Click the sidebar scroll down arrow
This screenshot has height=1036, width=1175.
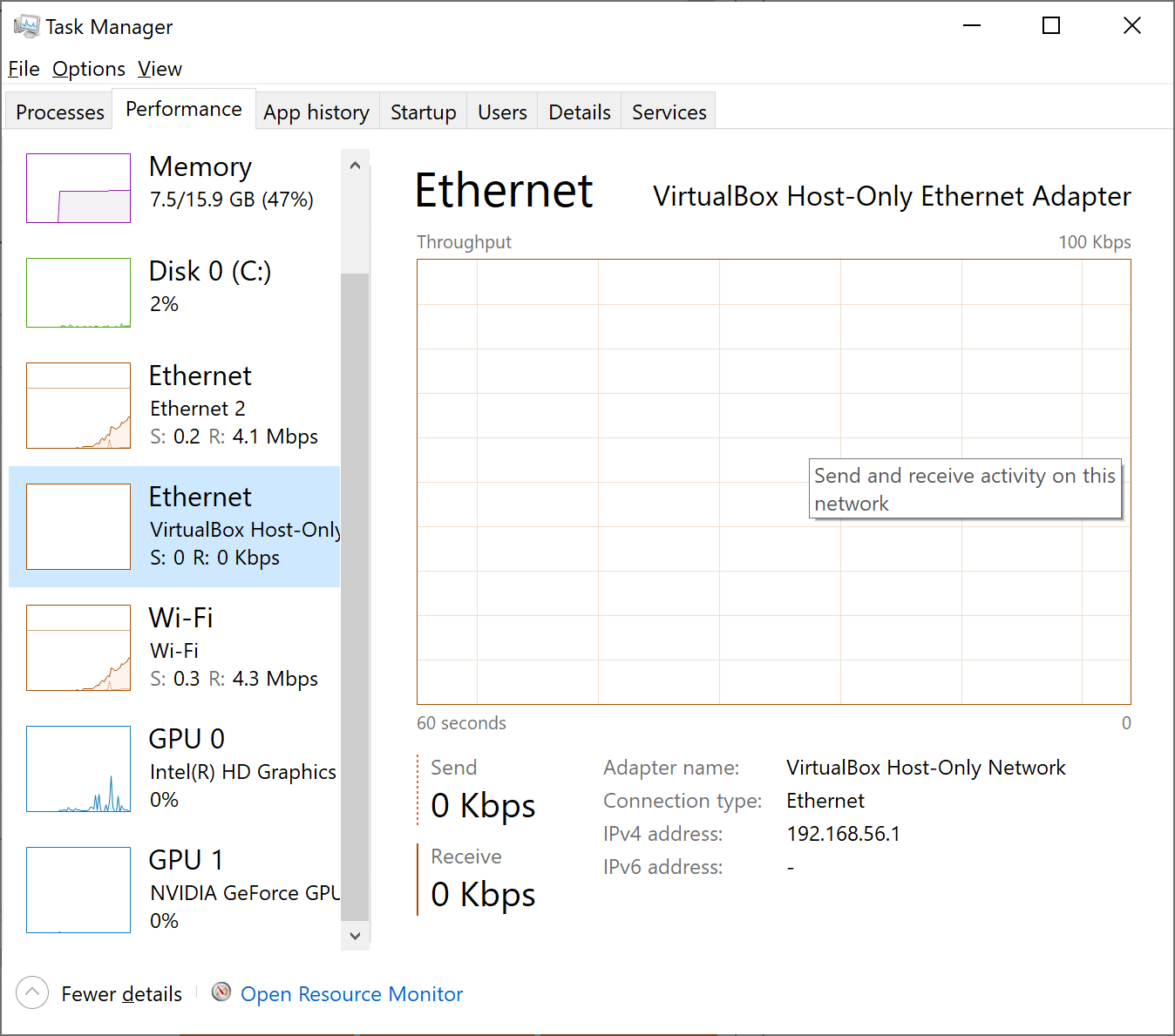click(x=355, y=936)
